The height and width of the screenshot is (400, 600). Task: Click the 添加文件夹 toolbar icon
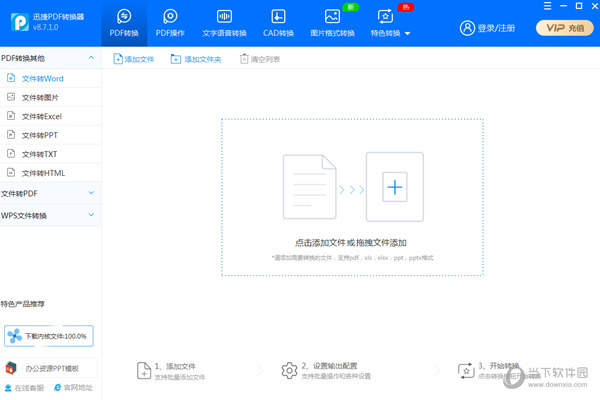click(x=176, y=60)
